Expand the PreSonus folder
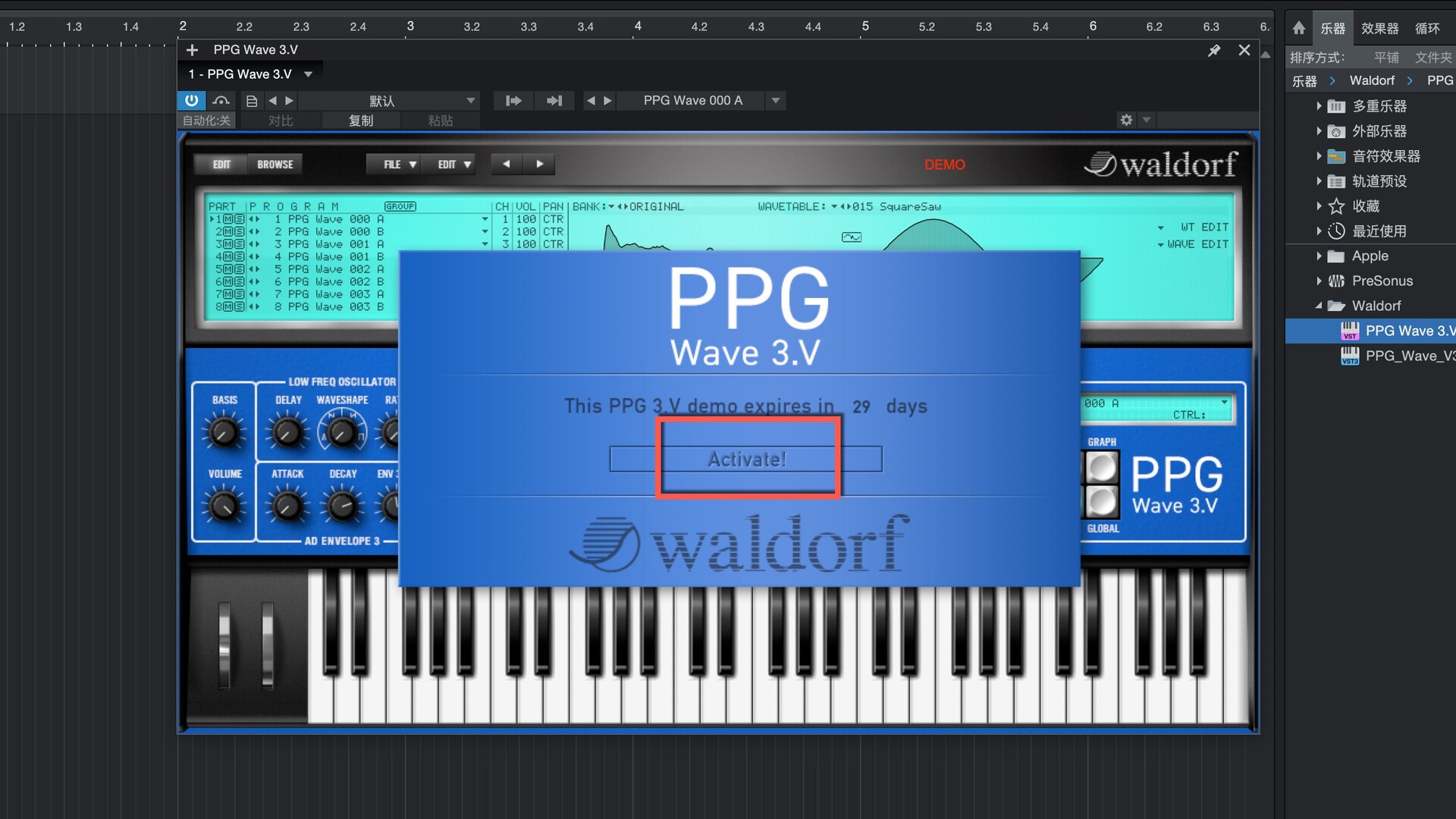Screen dimensions: 1456x819 point(1319,281)
